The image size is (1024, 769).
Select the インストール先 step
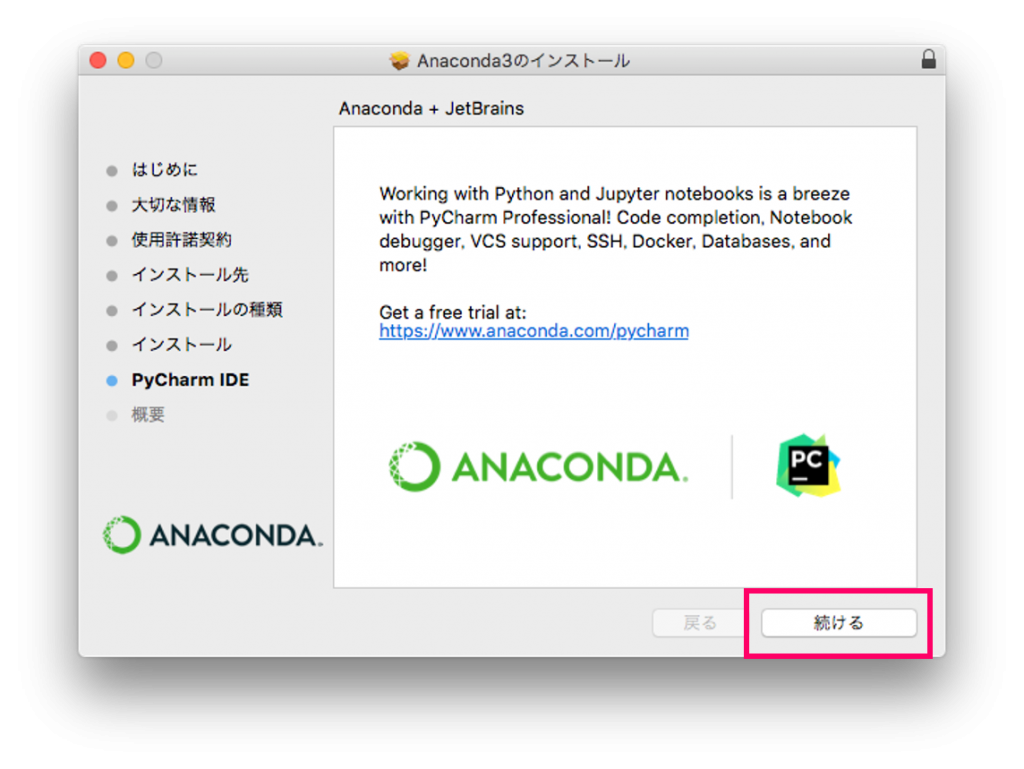pyautogui.click(x=190, y=275)
